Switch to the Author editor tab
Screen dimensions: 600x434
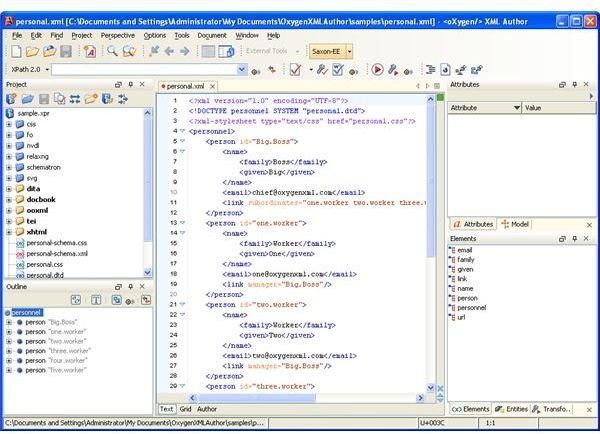coord(207,409)
